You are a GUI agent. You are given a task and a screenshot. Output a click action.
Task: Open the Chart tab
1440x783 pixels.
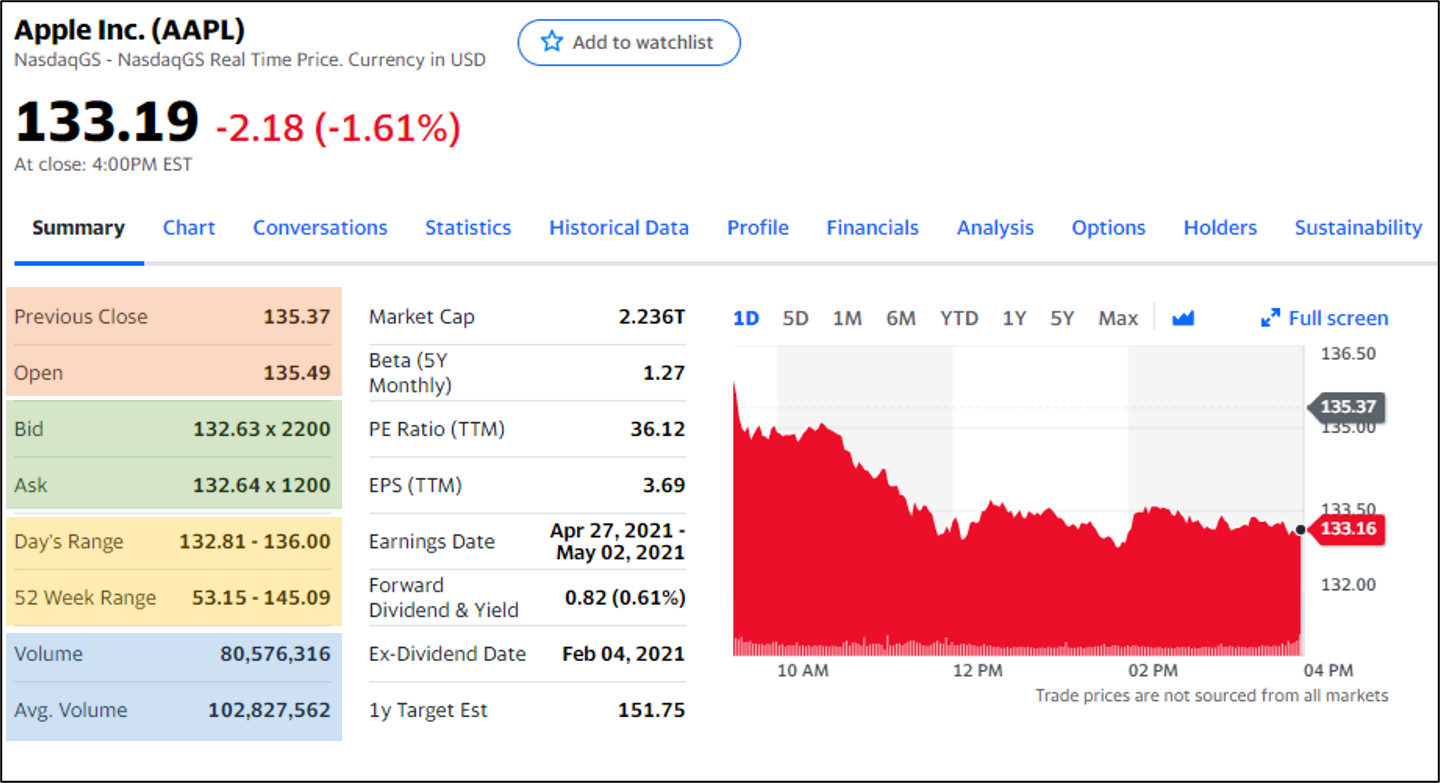(189, 228)
